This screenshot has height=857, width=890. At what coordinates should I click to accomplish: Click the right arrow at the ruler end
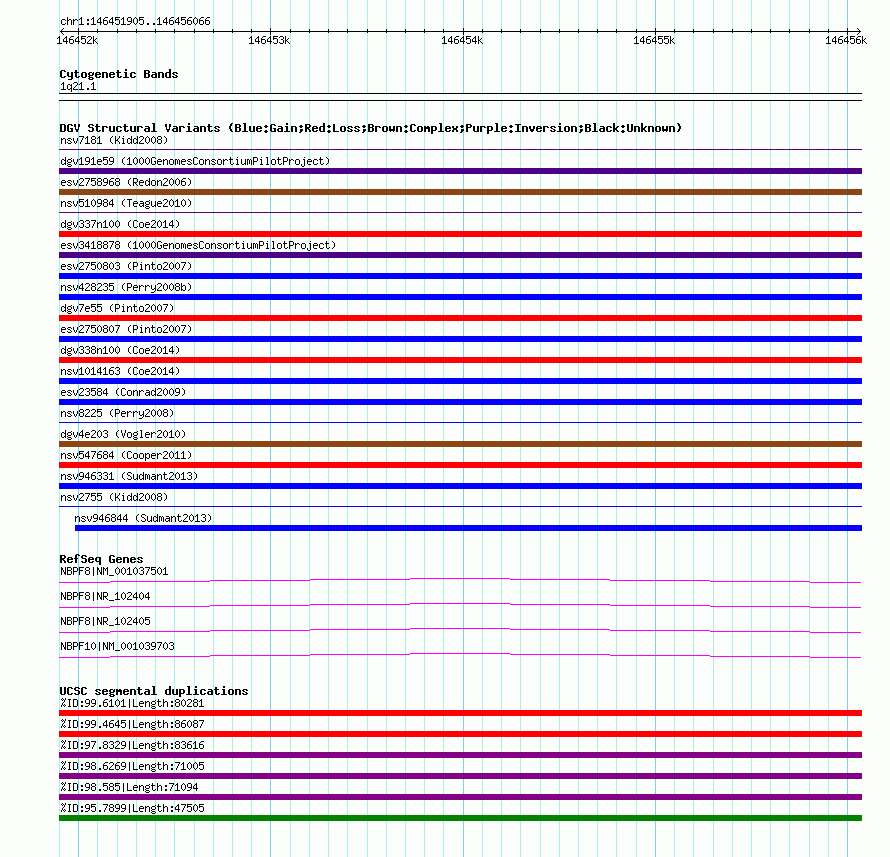click(859, 31)
